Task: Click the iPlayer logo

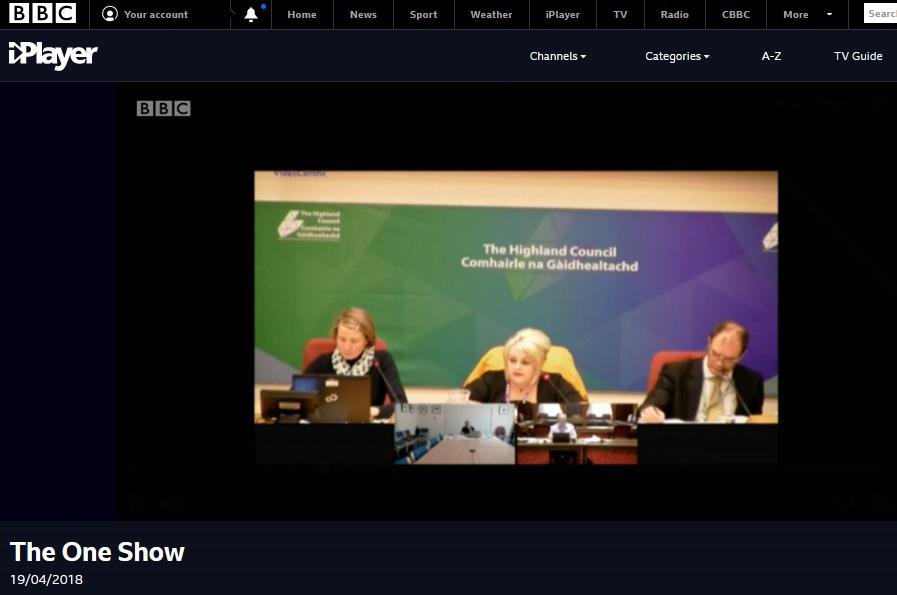Action: pos(52,56)
